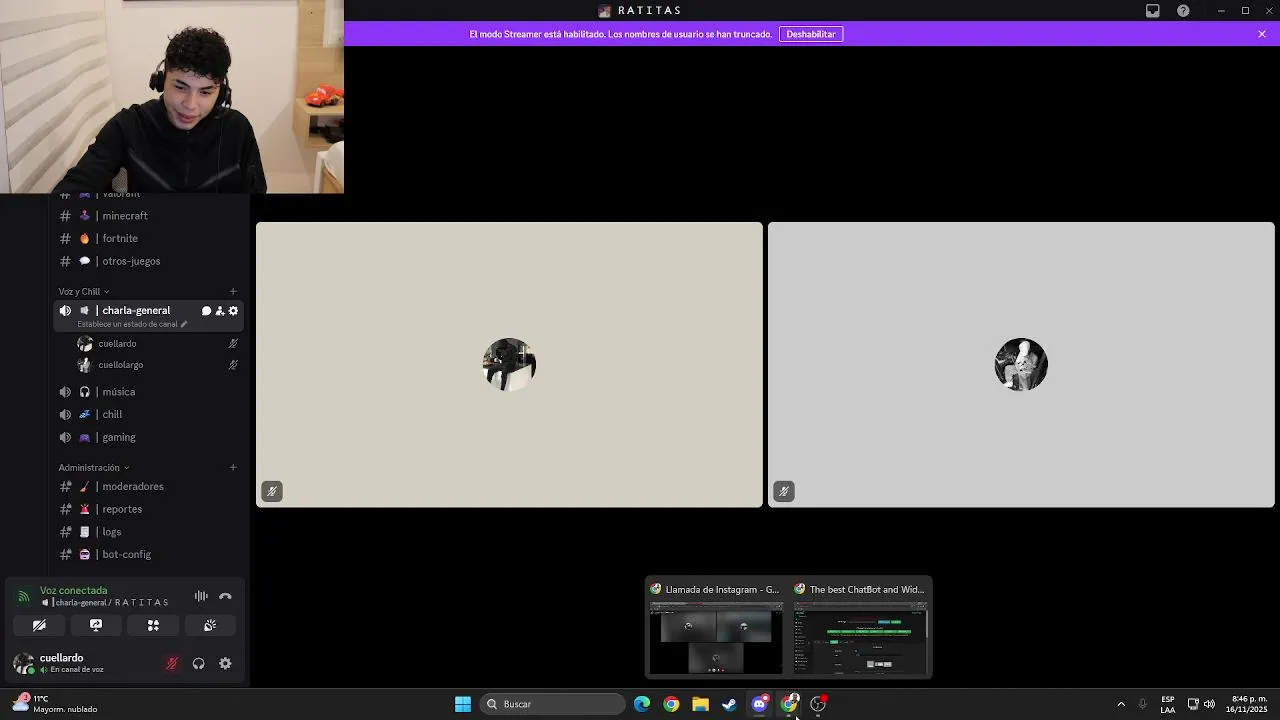Open first Chrome icon on taskbar
Screen dimensions: 1280x720
click(x=671, y=704)
